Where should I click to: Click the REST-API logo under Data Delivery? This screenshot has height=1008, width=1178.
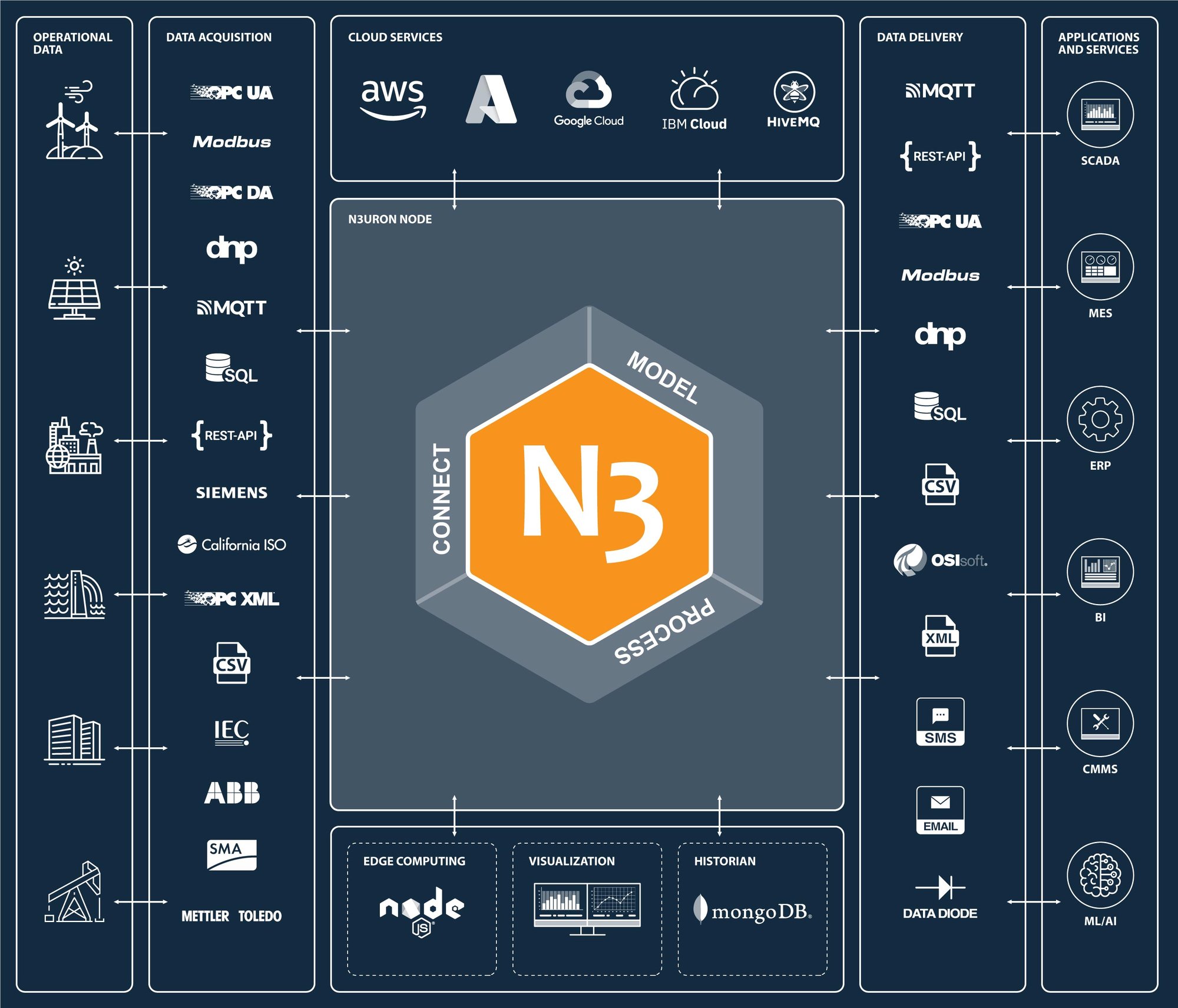[x=940, y=156]
